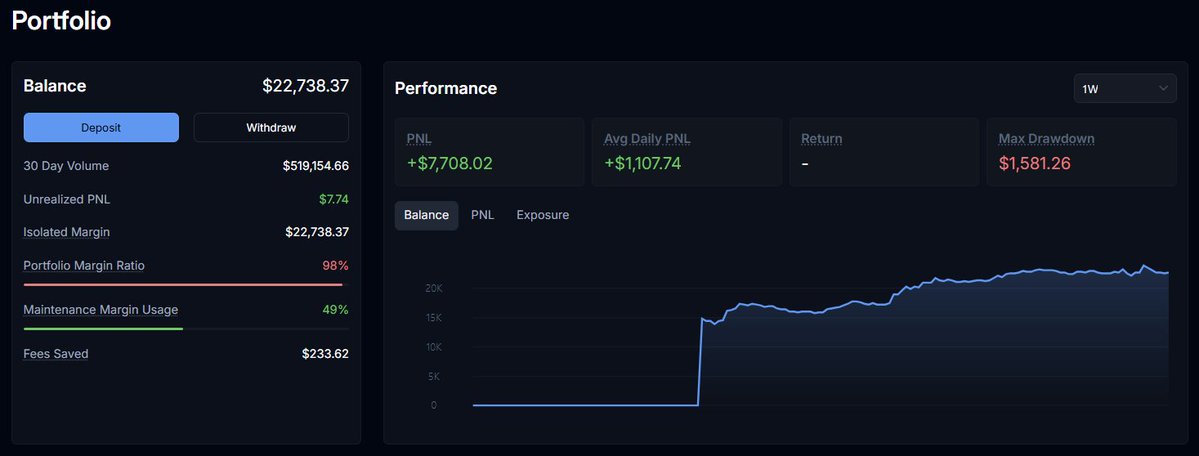Click the Unrealized PNL label
The height and width of the screenshot is (456, 1199).
tap(67, 199)
